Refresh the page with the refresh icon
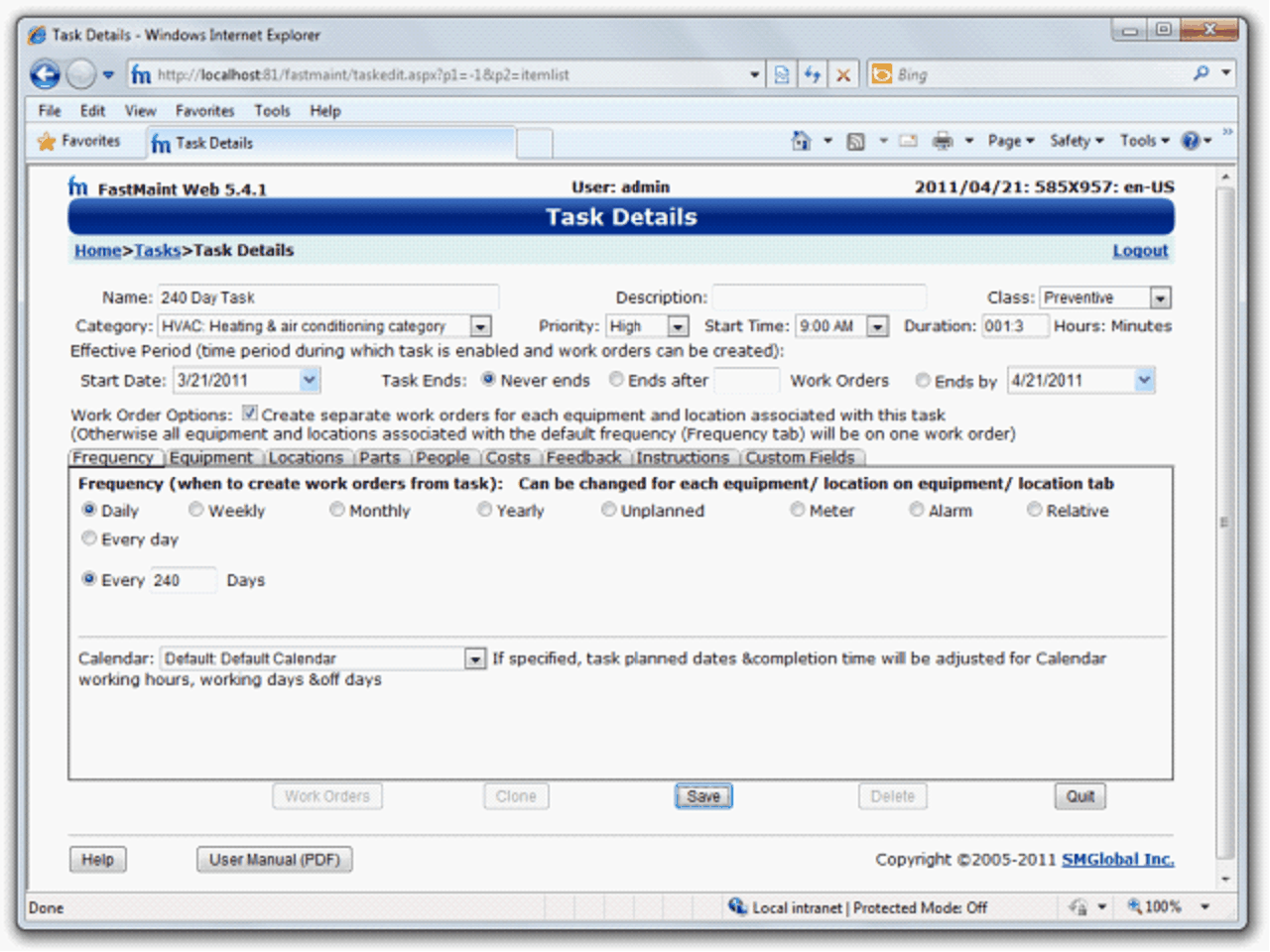1270x952 pixels. click(813, 74)
